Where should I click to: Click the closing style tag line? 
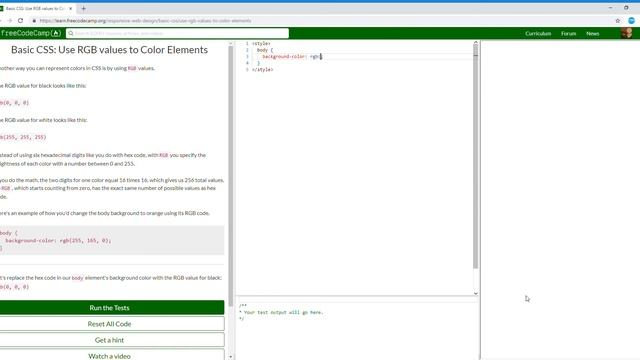262,70
